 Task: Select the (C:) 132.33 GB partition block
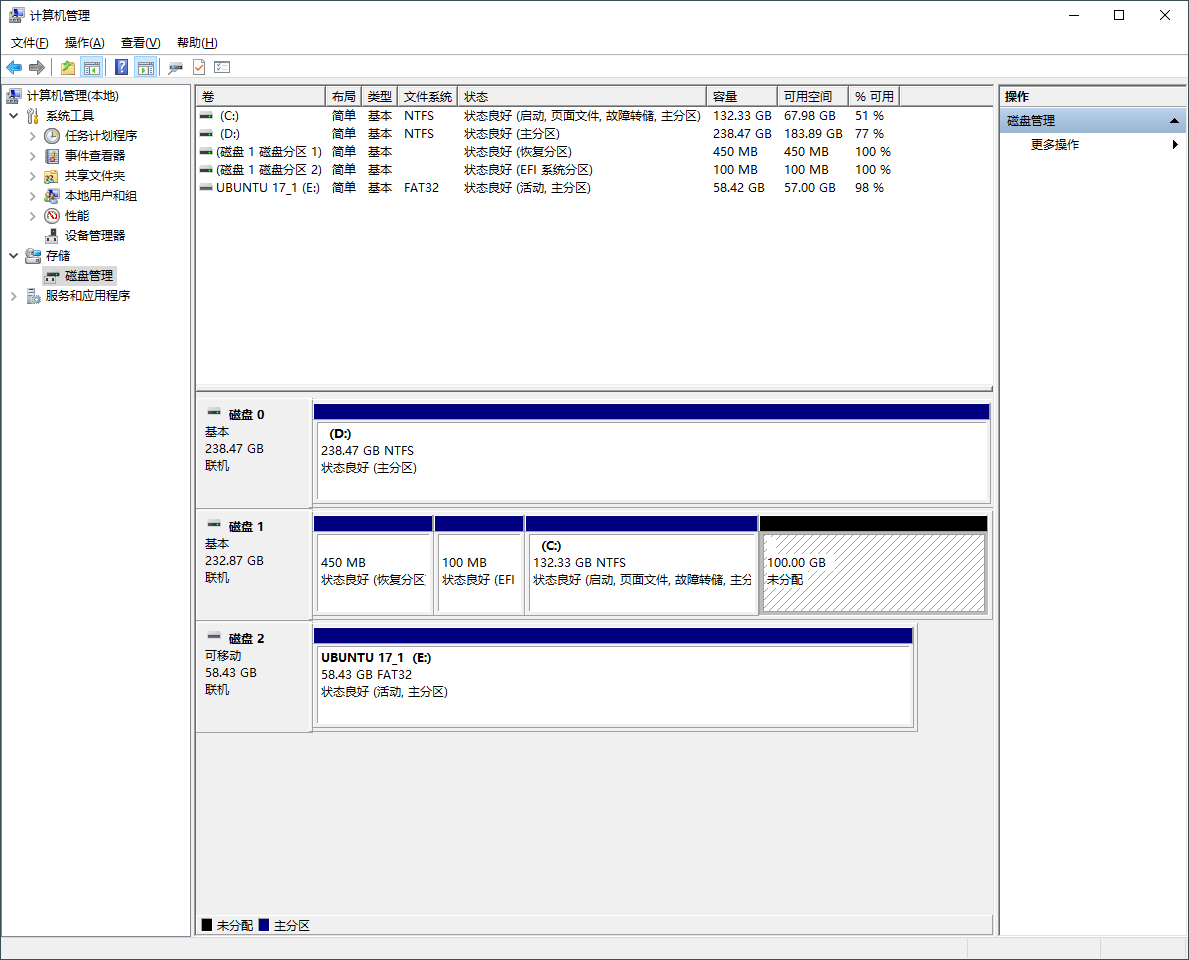[x=642, y=564]
